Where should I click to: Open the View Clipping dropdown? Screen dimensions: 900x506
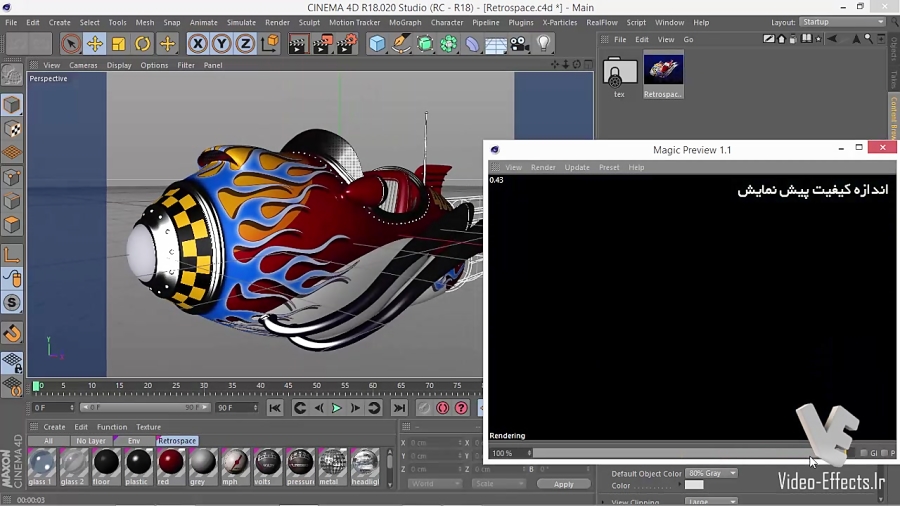coord(711,501)
